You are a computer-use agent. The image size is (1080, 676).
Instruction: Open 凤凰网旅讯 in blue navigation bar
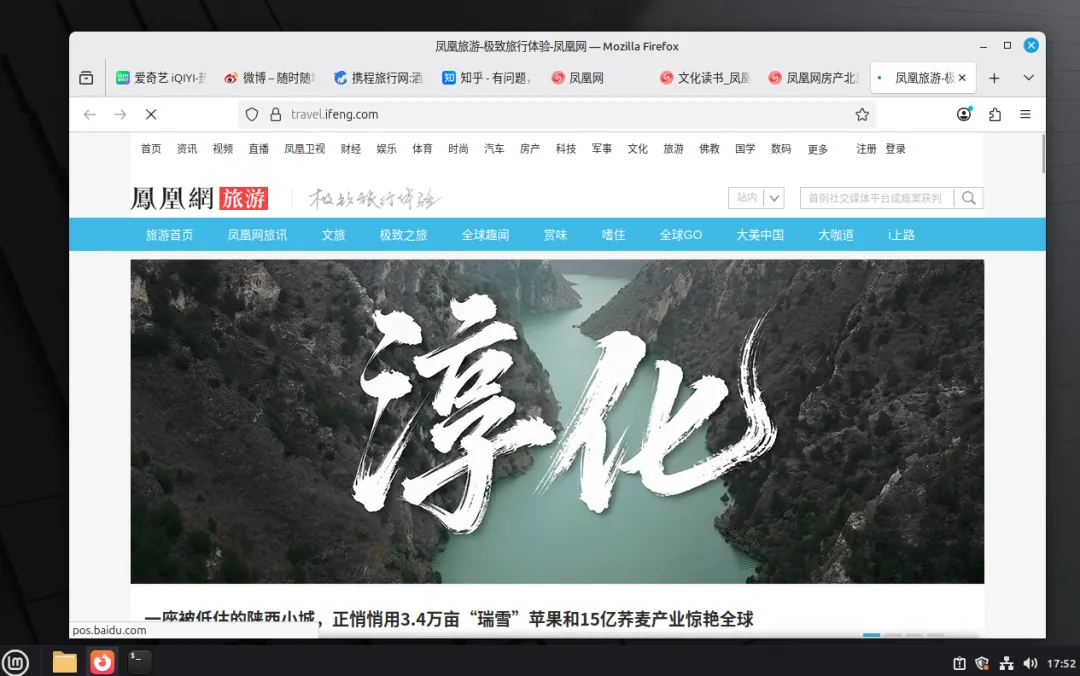tap(258, 235)
